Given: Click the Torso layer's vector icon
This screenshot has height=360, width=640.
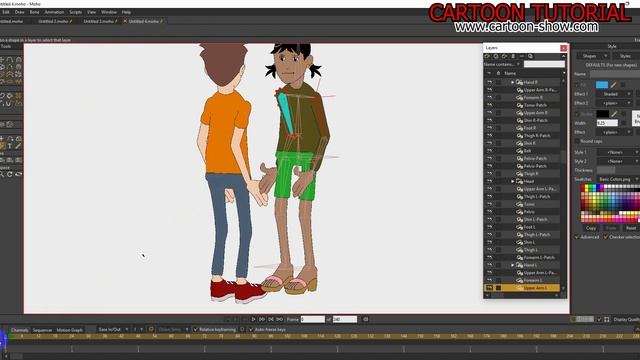Looking at the screenshot, I should tap(520, 204).
